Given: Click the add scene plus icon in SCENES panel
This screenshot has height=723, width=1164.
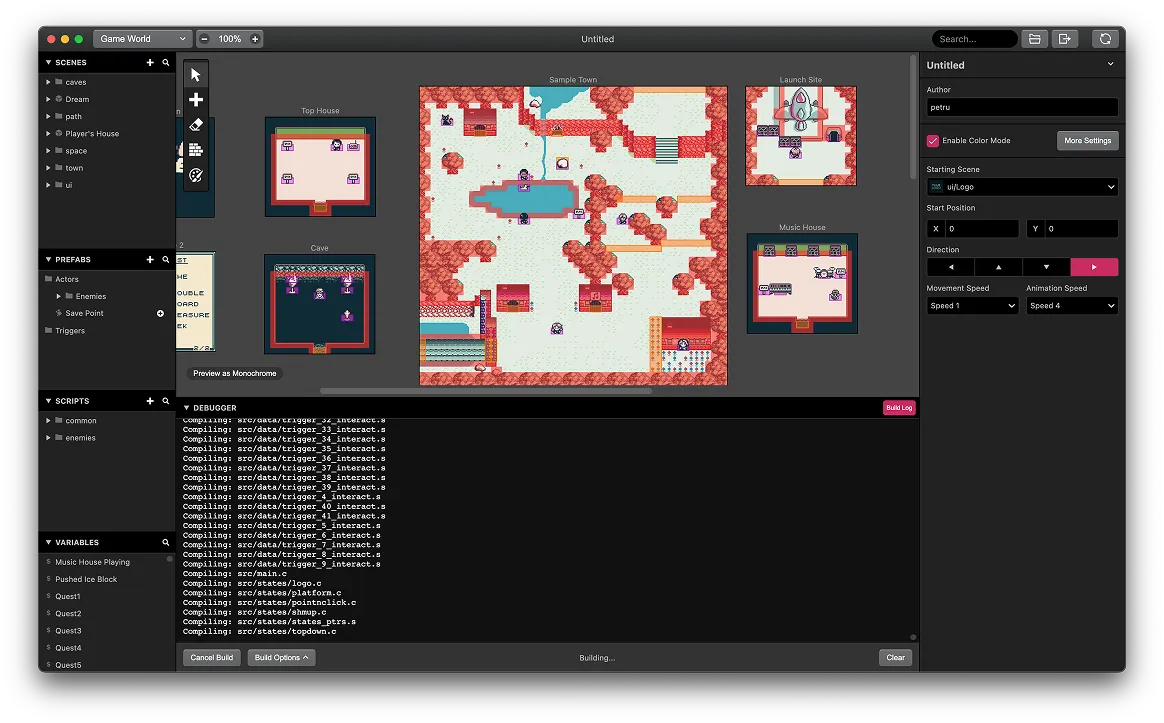Looking at the screenshot, I should coord(149,61).
